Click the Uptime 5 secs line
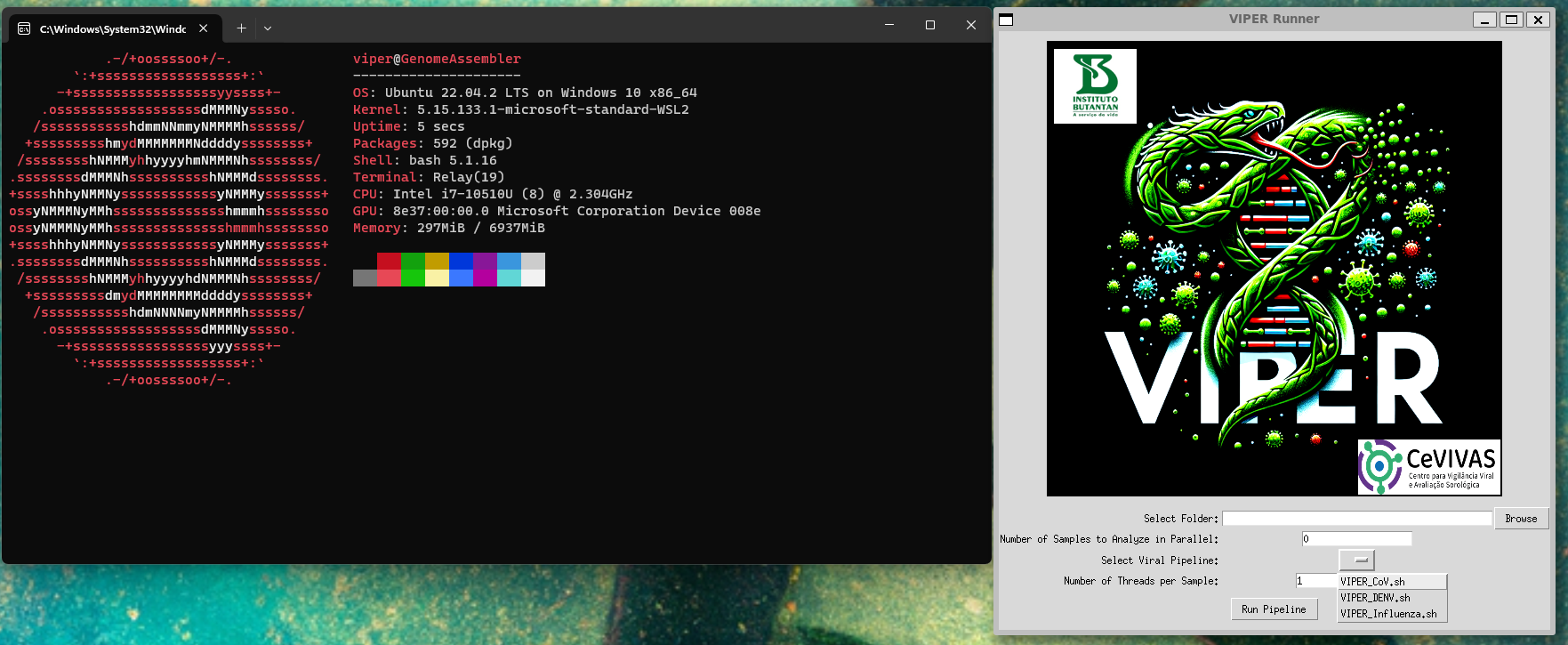 click(408, 126)
